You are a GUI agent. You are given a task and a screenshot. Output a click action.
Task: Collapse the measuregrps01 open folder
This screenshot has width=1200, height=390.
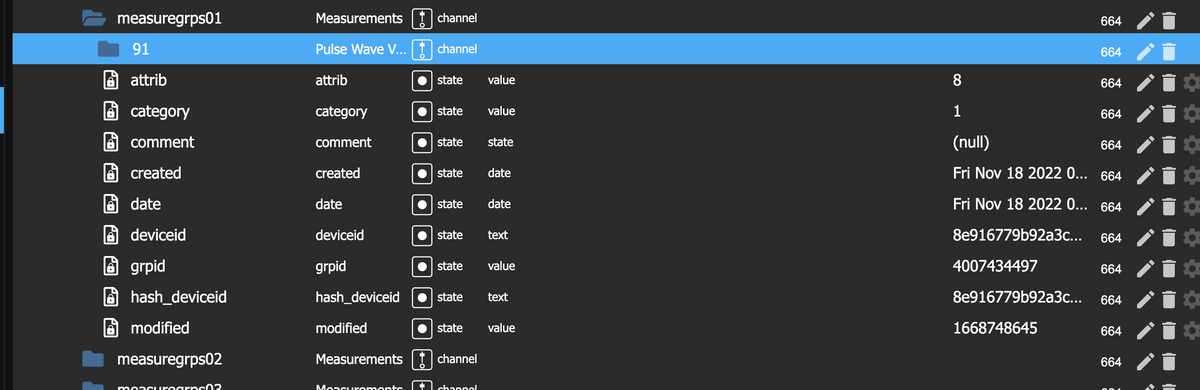(x=93, y=18)
